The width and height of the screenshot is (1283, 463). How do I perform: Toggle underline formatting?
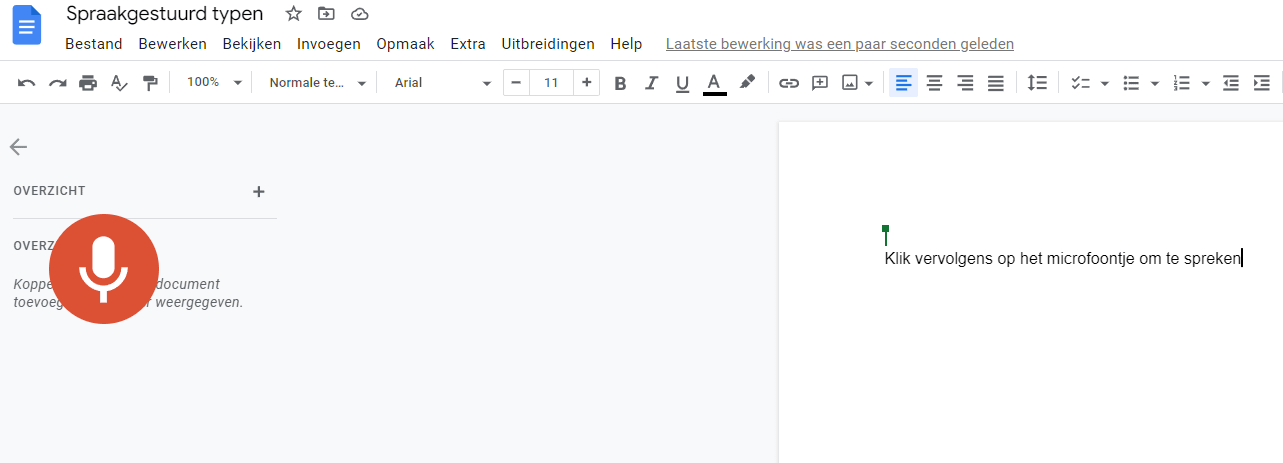click(682, 83)
